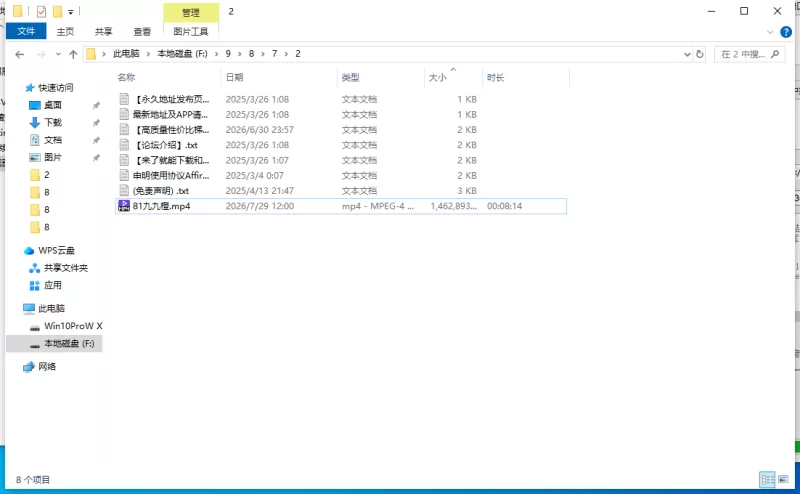Screen dimensions: 800x494
Task: Click the folder icon at the start of the address bar
Action: [91, 54]
